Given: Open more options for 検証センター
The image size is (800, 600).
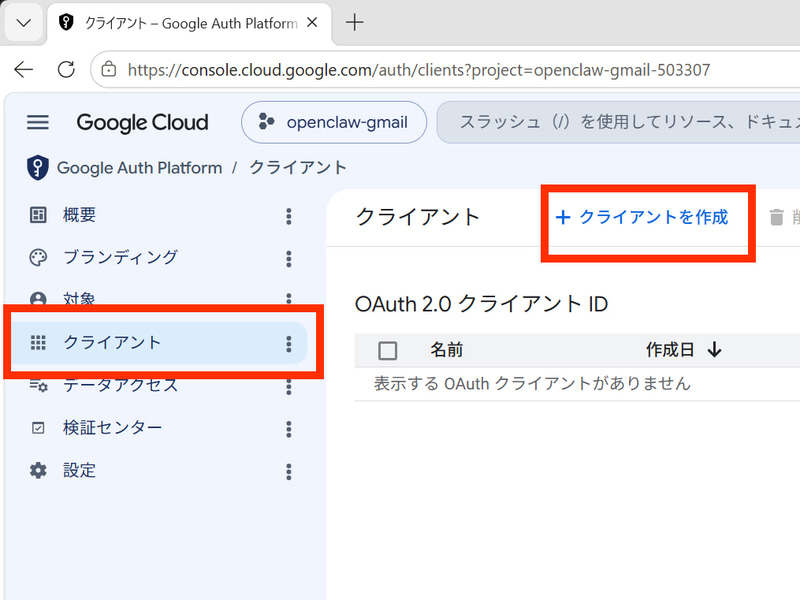Looking at the screenshot, I should click(289, 429).
